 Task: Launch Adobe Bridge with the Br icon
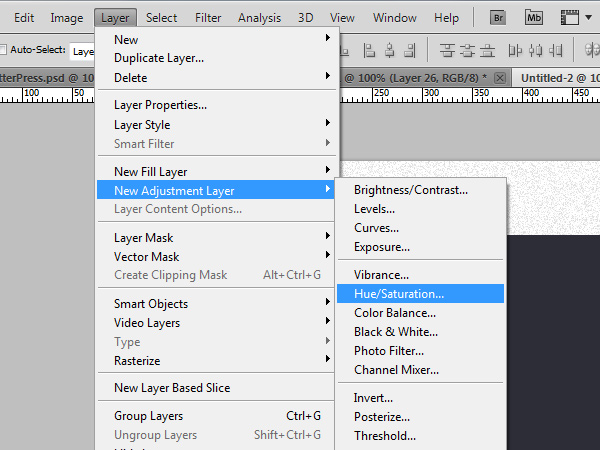[x=498, y=18]
